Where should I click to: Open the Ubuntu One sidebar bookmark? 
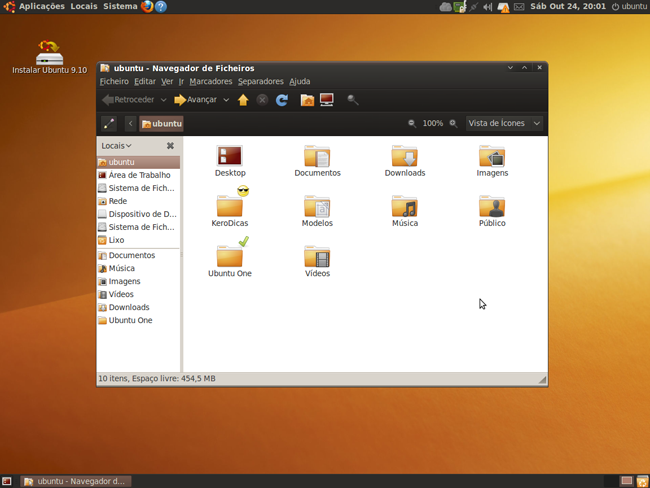coord(138,320)
